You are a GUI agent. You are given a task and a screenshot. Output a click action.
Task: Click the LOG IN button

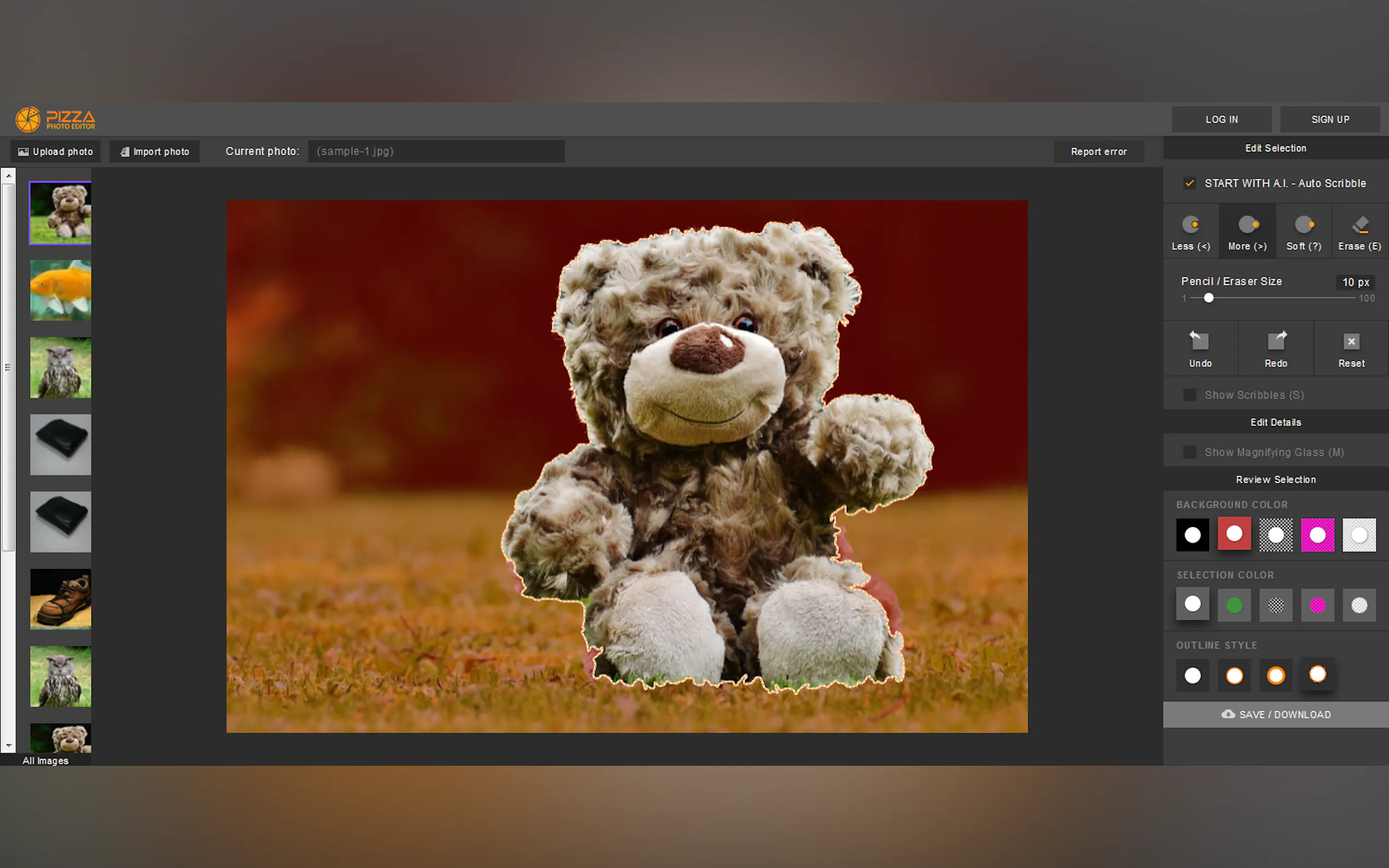click(1221, 119)
